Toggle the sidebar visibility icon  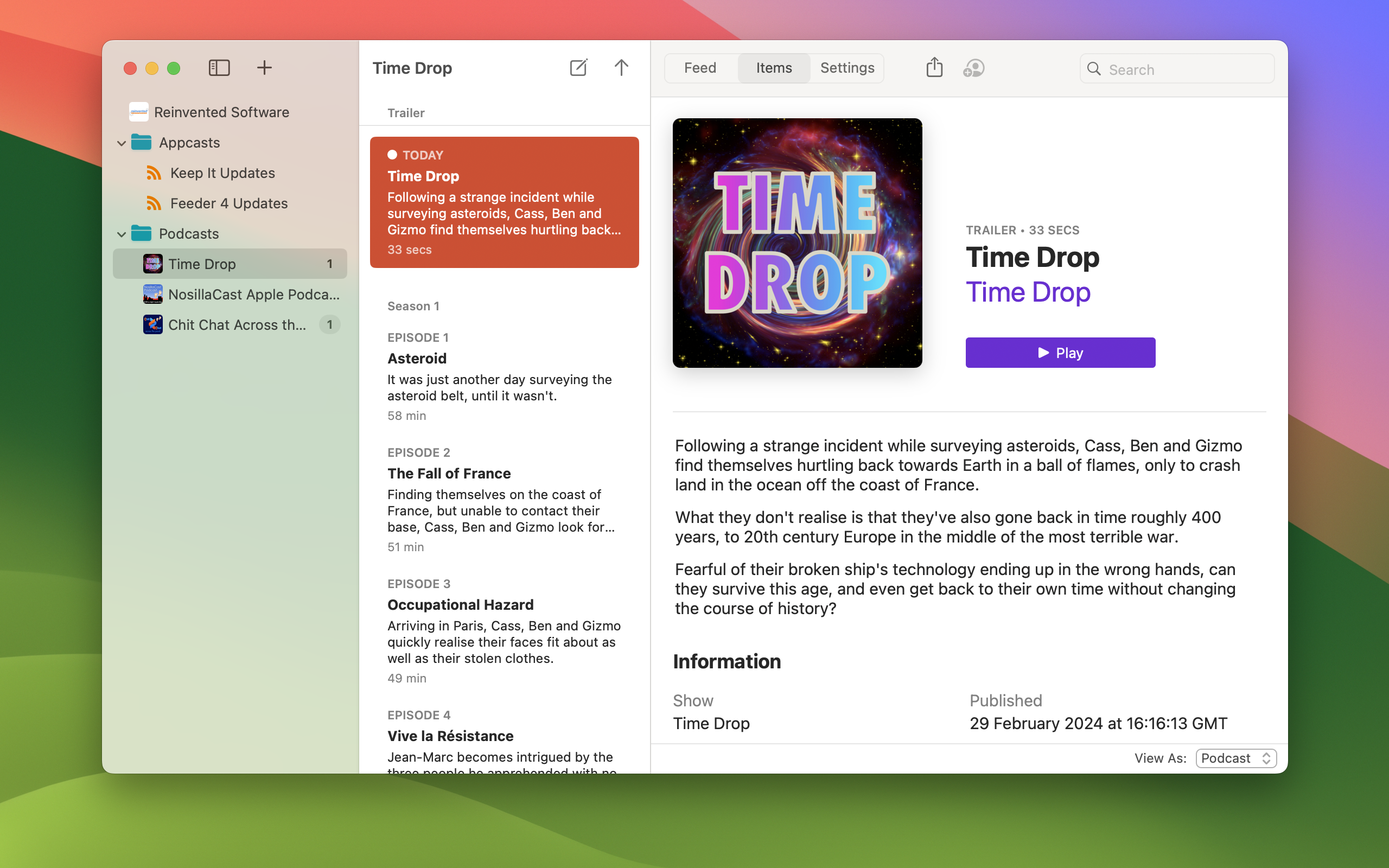(x=219, y=68)
